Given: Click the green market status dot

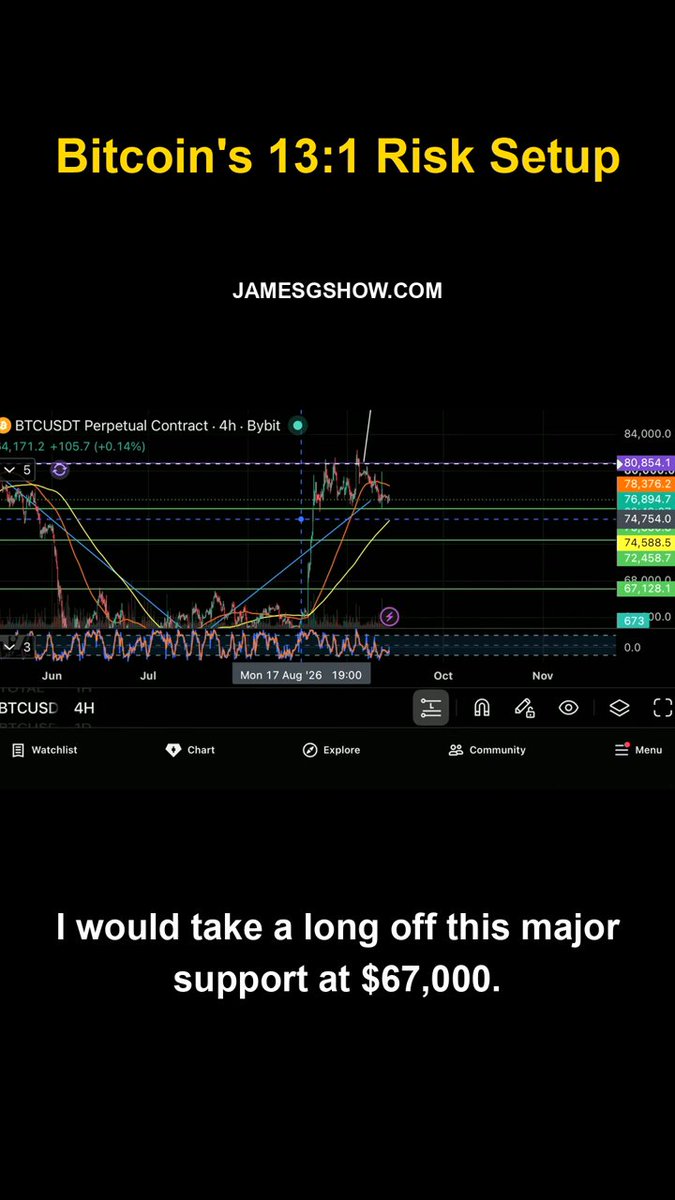Looking at the screenshot, I should [298, 426].
